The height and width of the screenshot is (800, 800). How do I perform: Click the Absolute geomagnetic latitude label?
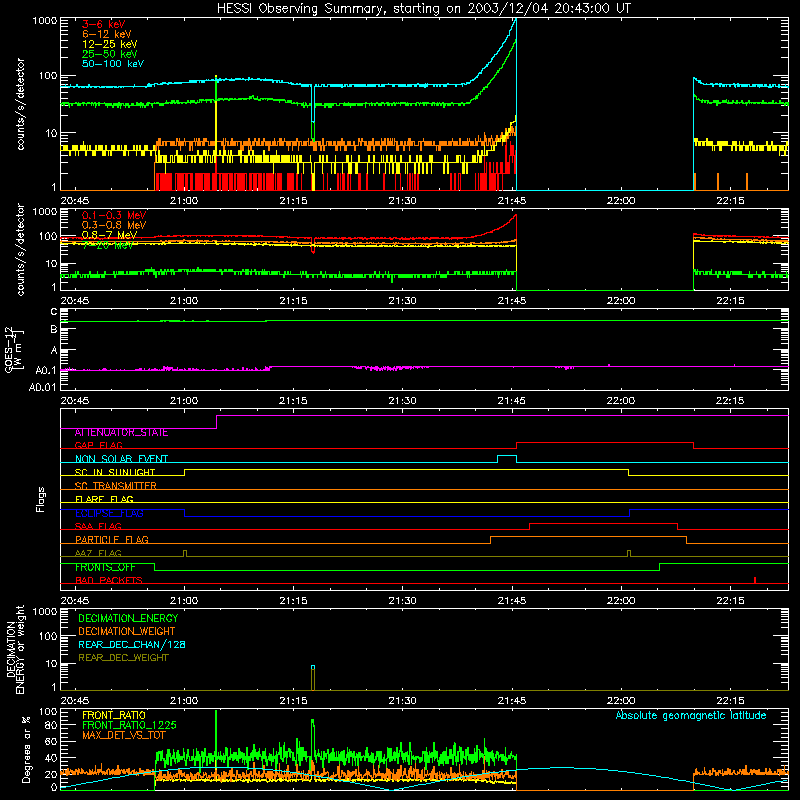point(691,715)
